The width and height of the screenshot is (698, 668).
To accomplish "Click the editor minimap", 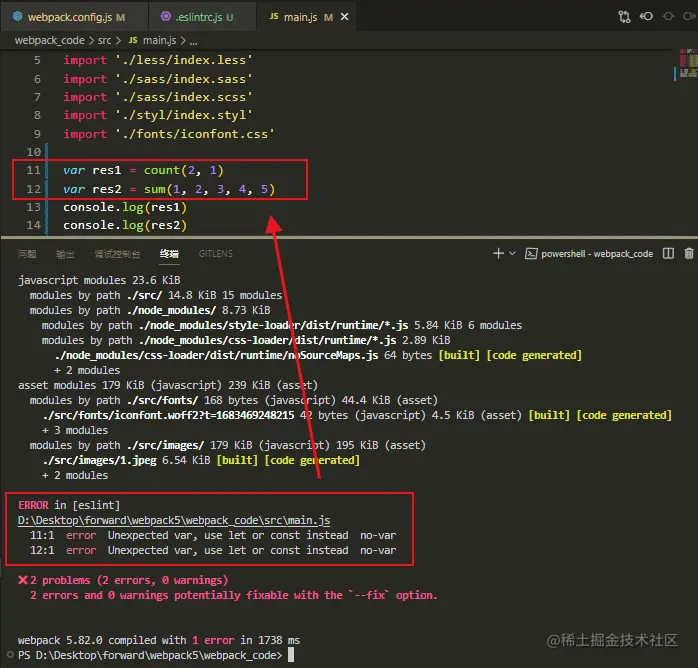I will [x=687, y=63].
